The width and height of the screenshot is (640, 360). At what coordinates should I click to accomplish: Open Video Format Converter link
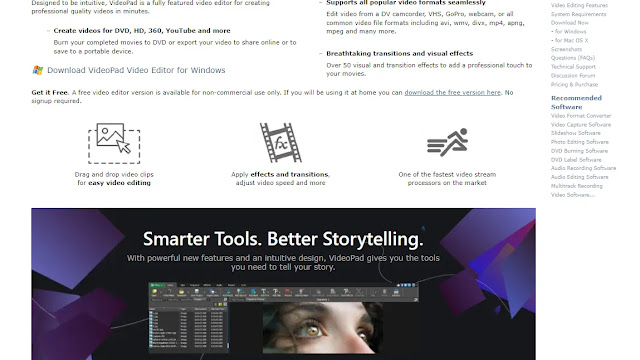coord(581,116)
